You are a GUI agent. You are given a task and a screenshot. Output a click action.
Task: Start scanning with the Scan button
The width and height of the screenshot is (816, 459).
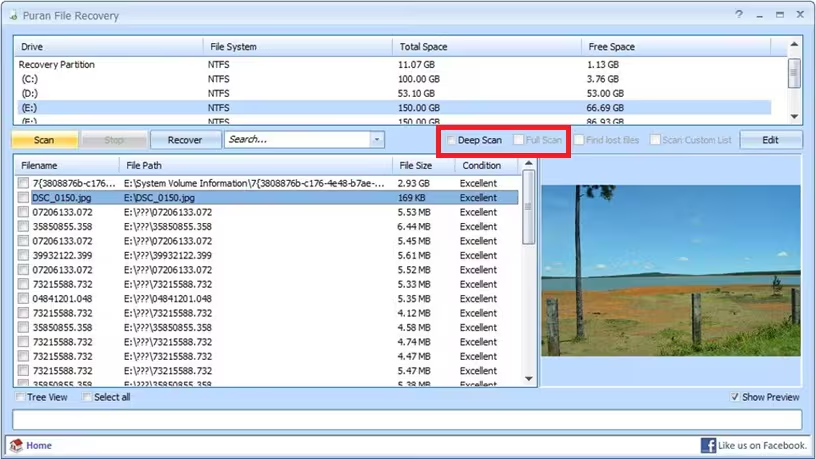tap(44, 140)
